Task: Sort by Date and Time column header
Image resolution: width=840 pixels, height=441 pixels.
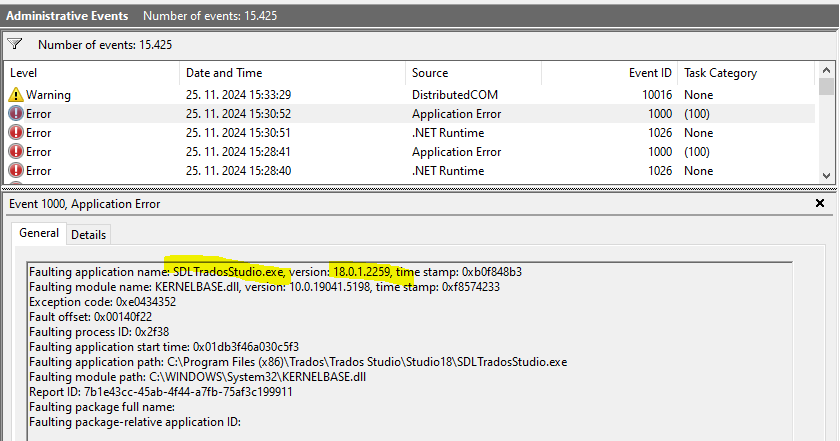Action: click(x=292, y=73)
